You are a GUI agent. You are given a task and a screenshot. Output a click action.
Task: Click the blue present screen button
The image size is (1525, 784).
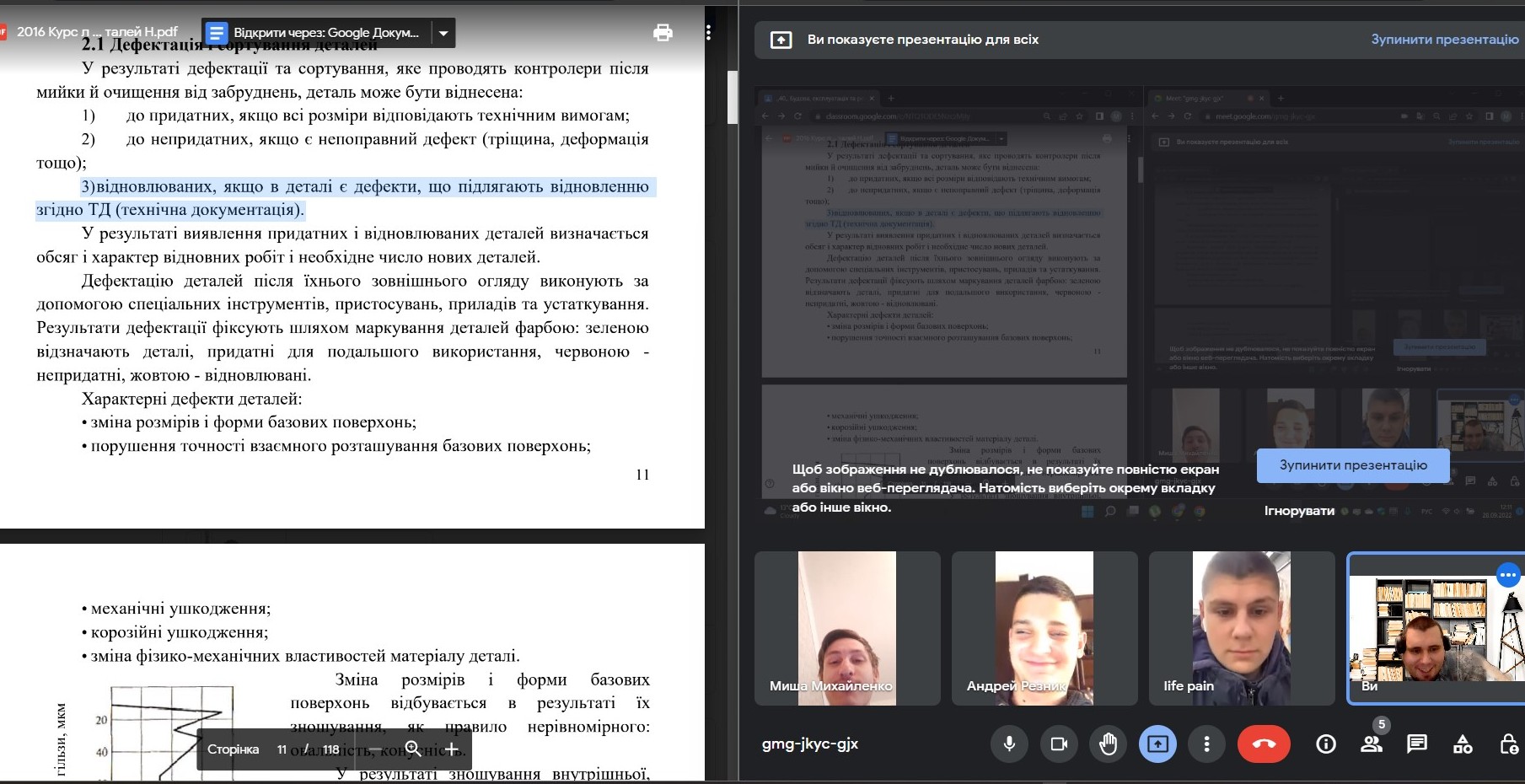tap(1157, 744)
